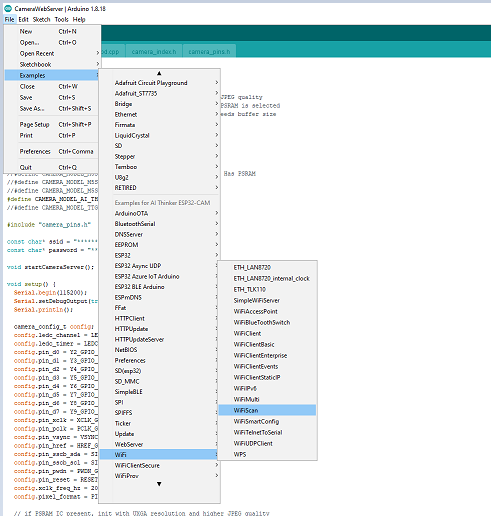Open Page Setup from the File menu

coord(52,124)
